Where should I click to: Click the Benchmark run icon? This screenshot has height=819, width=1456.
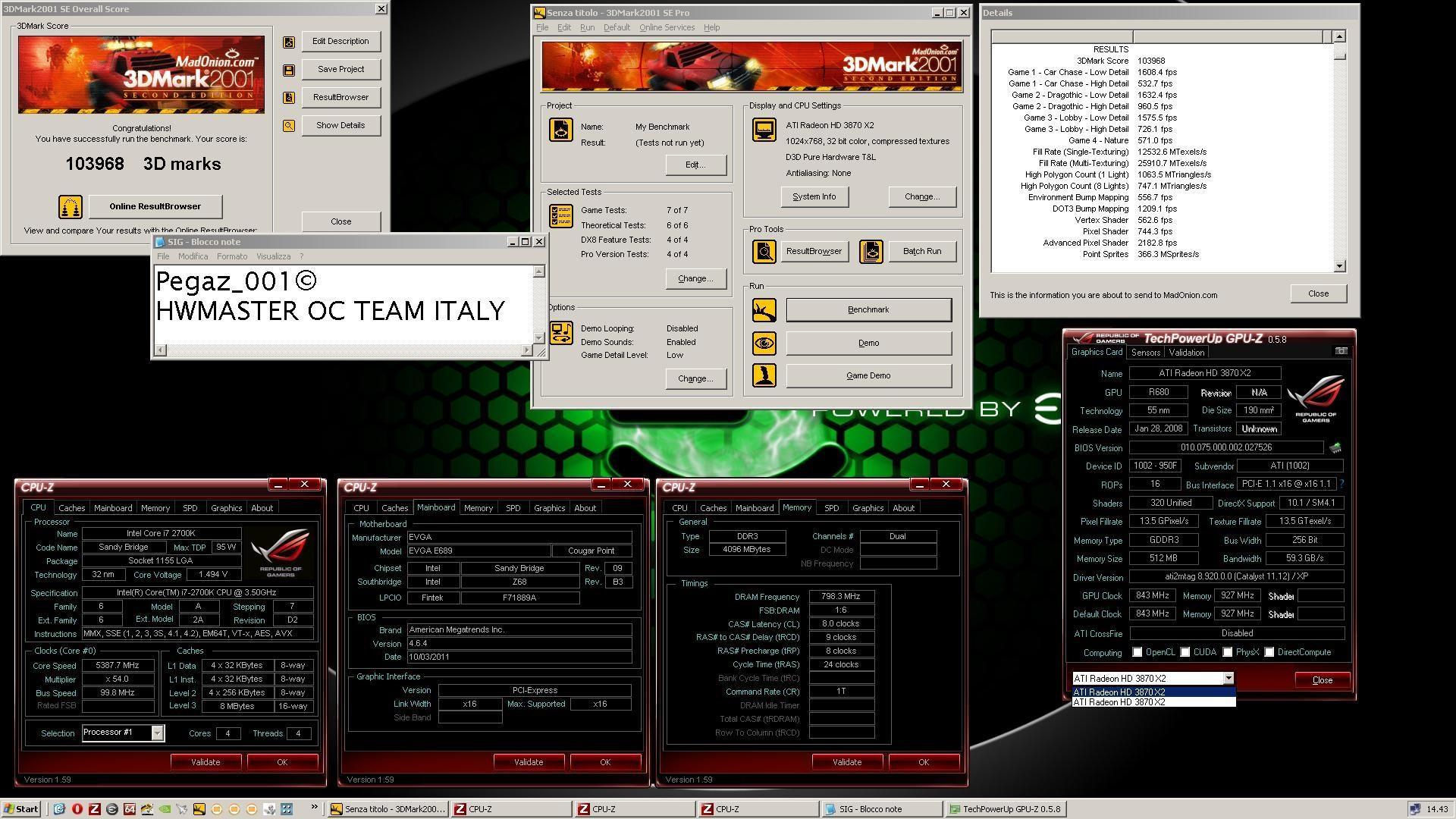click(764, 310)
